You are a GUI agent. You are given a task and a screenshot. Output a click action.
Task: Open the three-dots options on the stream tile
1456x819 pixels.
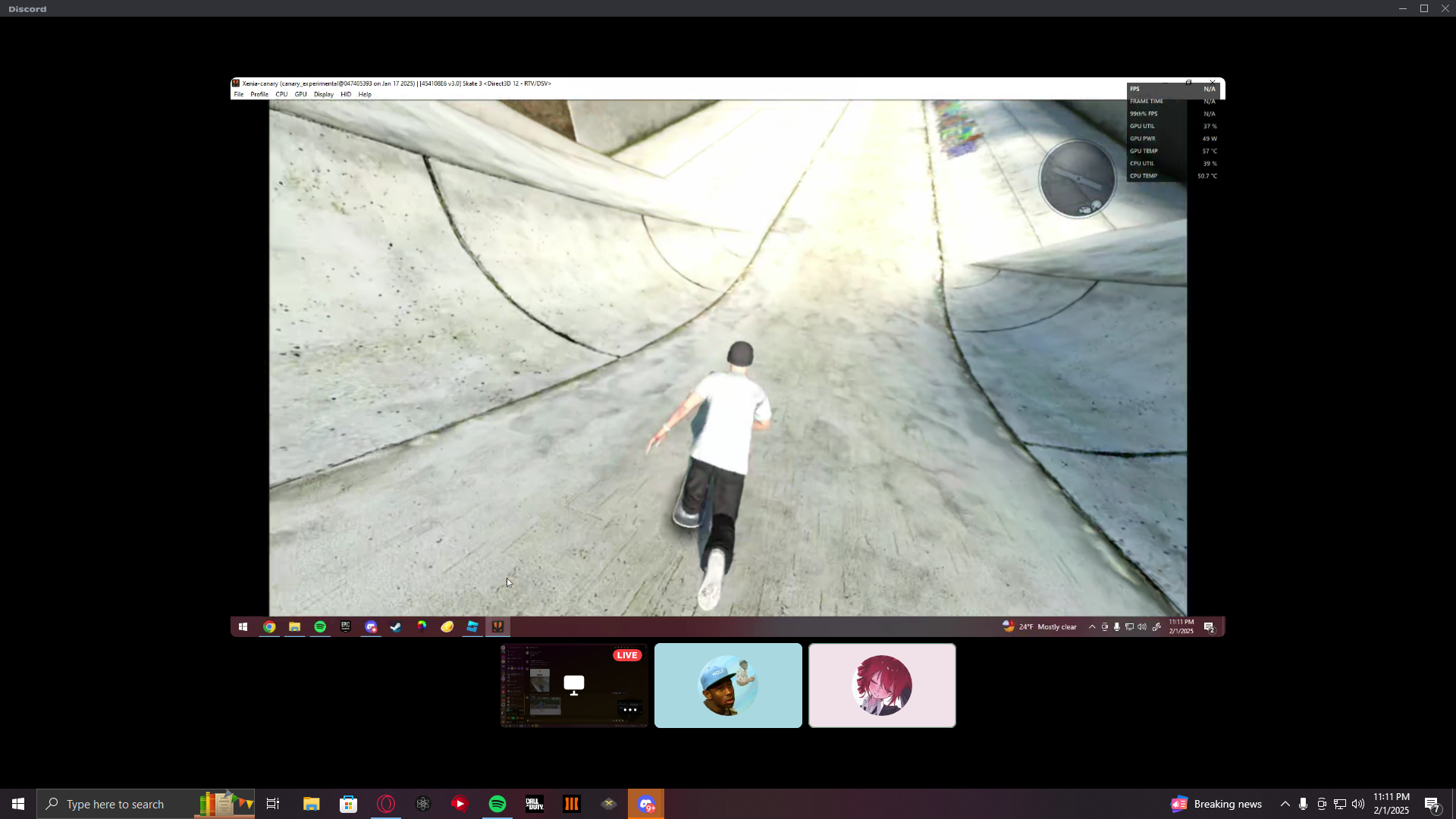point(629,710)
